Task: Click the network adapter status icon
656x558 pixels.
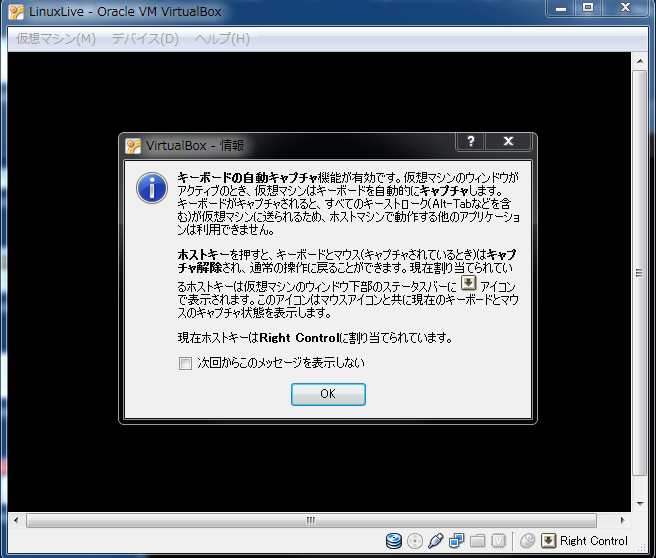Action: [456, 541]
